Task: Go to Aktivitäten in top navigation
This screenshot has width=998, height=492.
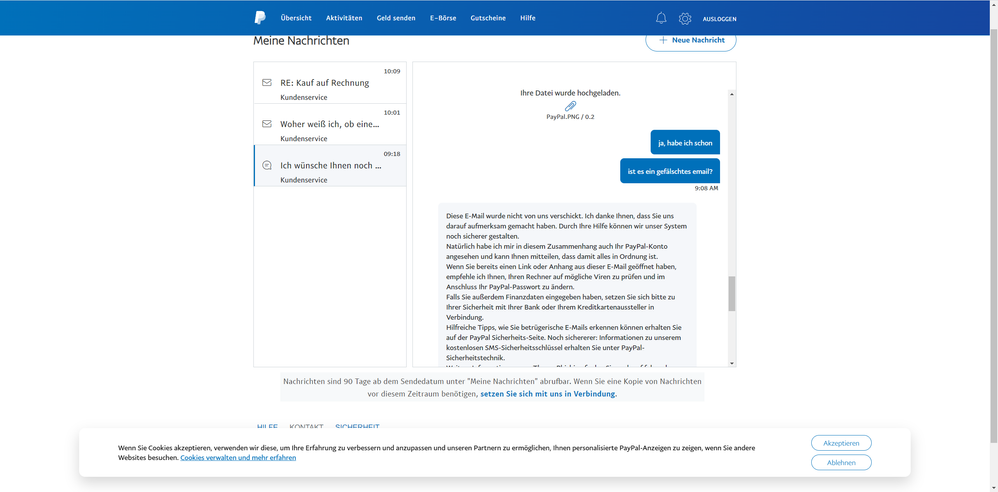Action: coord(344,18)
